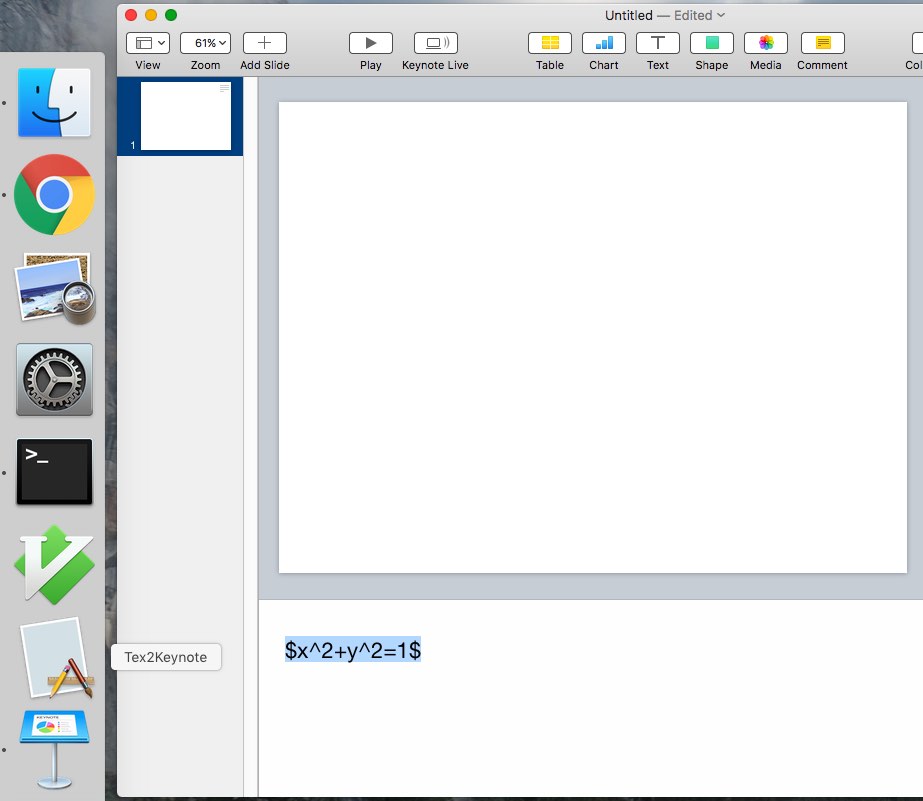Viewport: 923px width, 801px height.
Task: Click the blank slide canvas
Action: (x=592, y=337)
